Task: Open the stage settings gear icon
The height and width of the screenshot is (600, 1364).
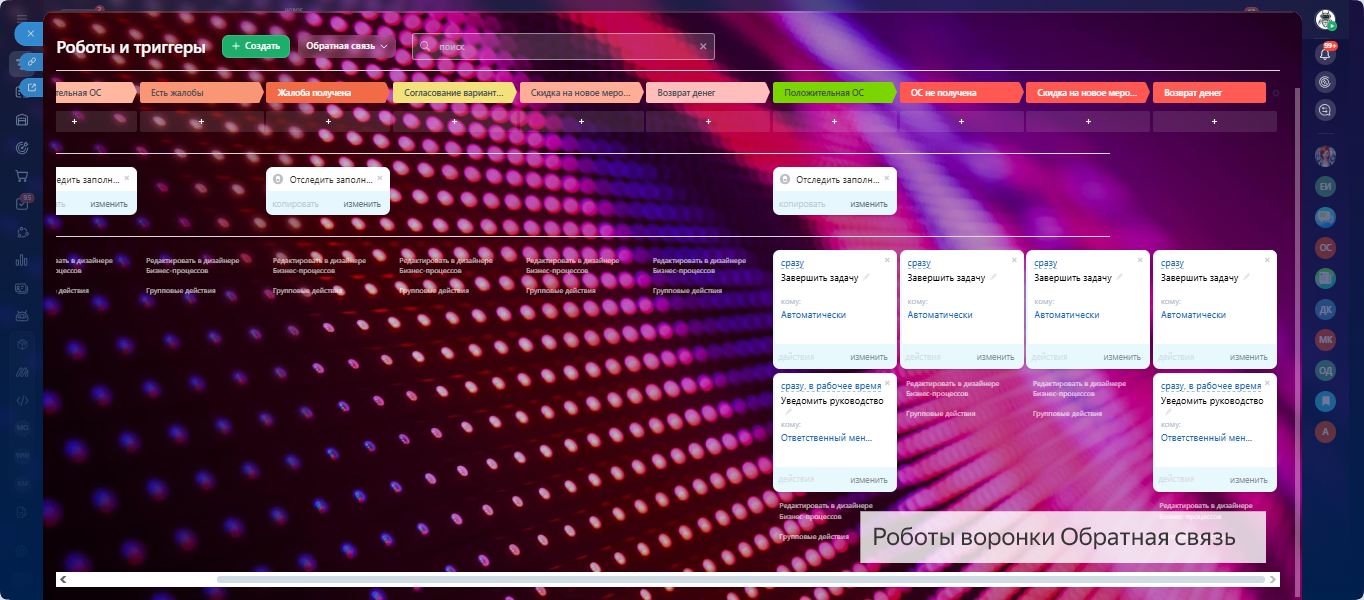Action: pyautogui.click(x=1275, y=93)
